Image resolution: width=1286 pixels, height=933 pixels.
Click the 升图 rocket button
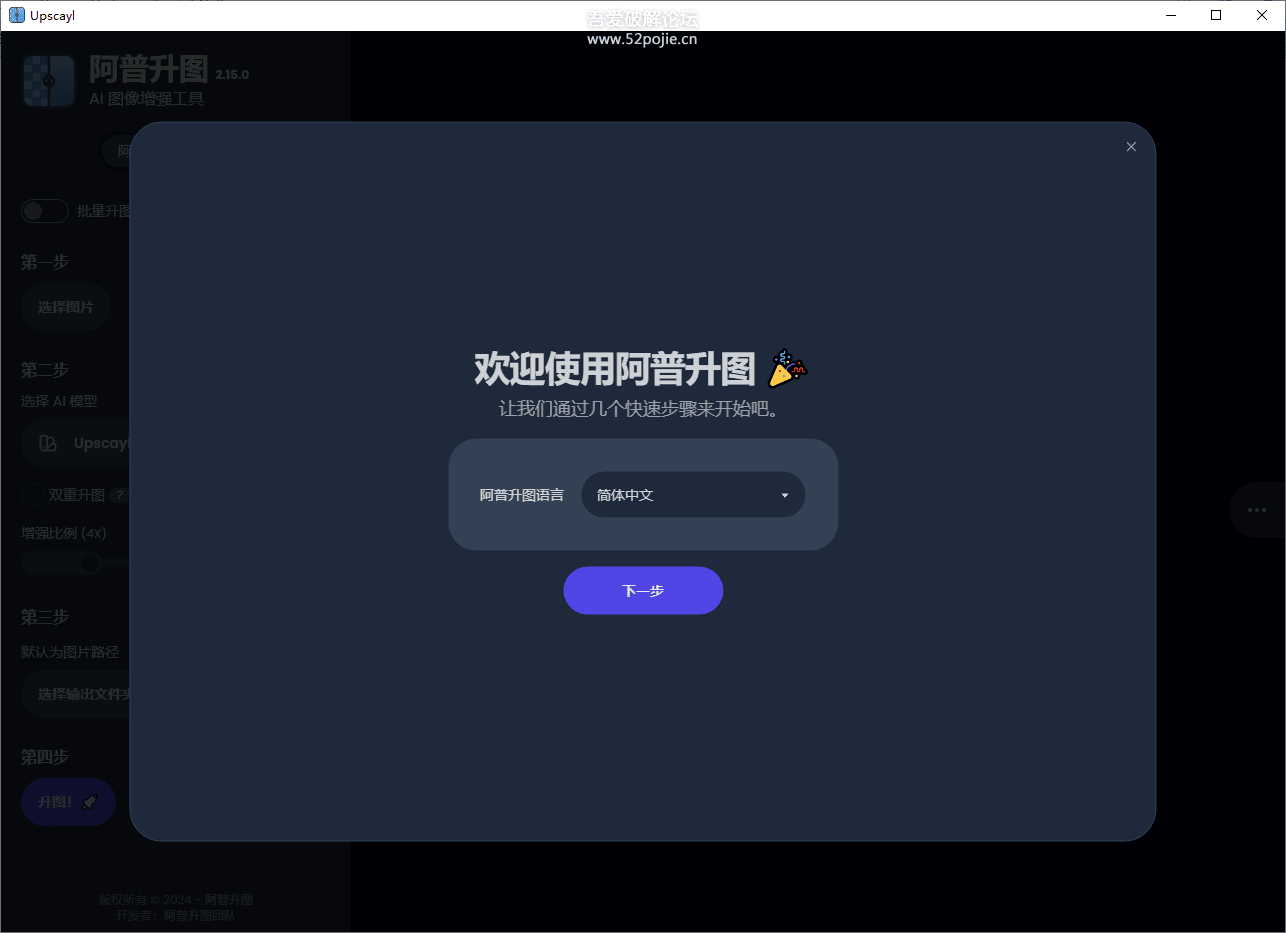[x=69, y=802]
